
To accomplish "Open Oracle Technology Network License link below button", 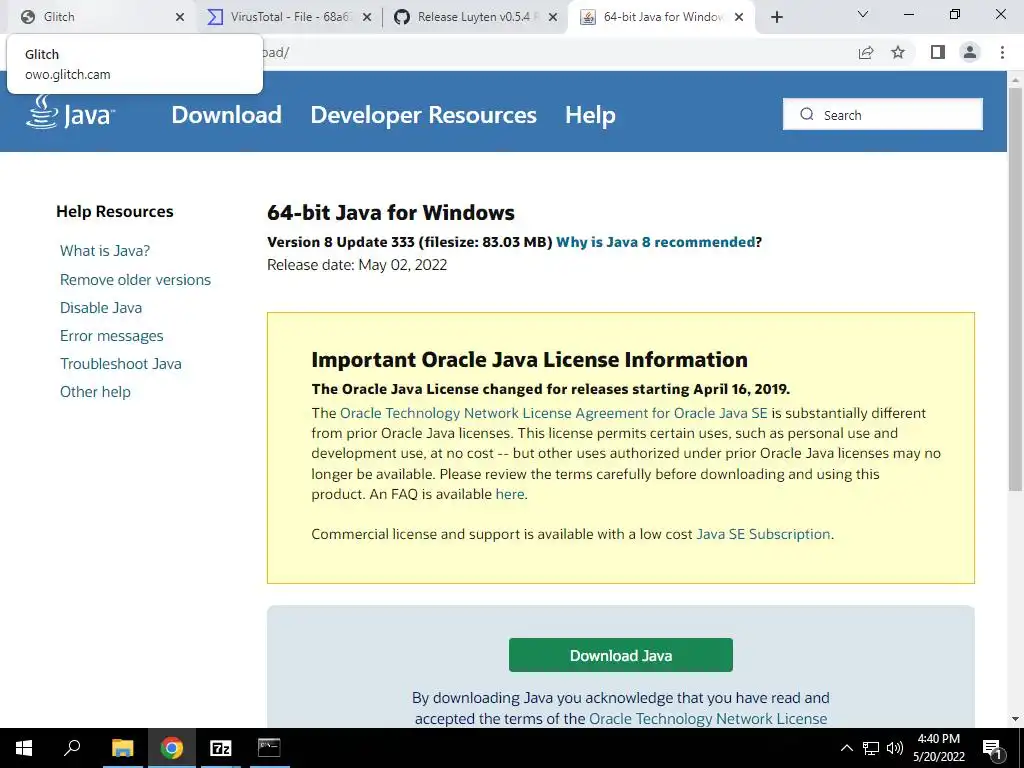I will coord(708,719).
